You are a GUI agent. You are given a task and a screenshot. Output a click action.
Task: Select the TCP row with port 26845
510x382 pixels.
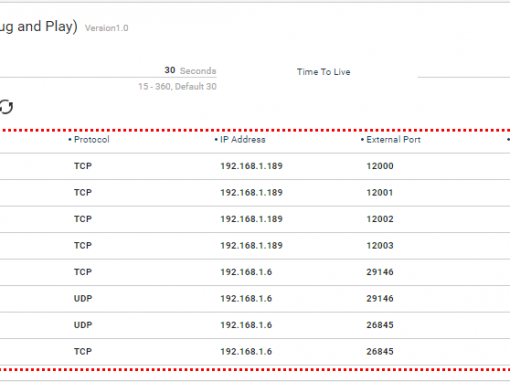pyautogui.click(x=255, y=352)
